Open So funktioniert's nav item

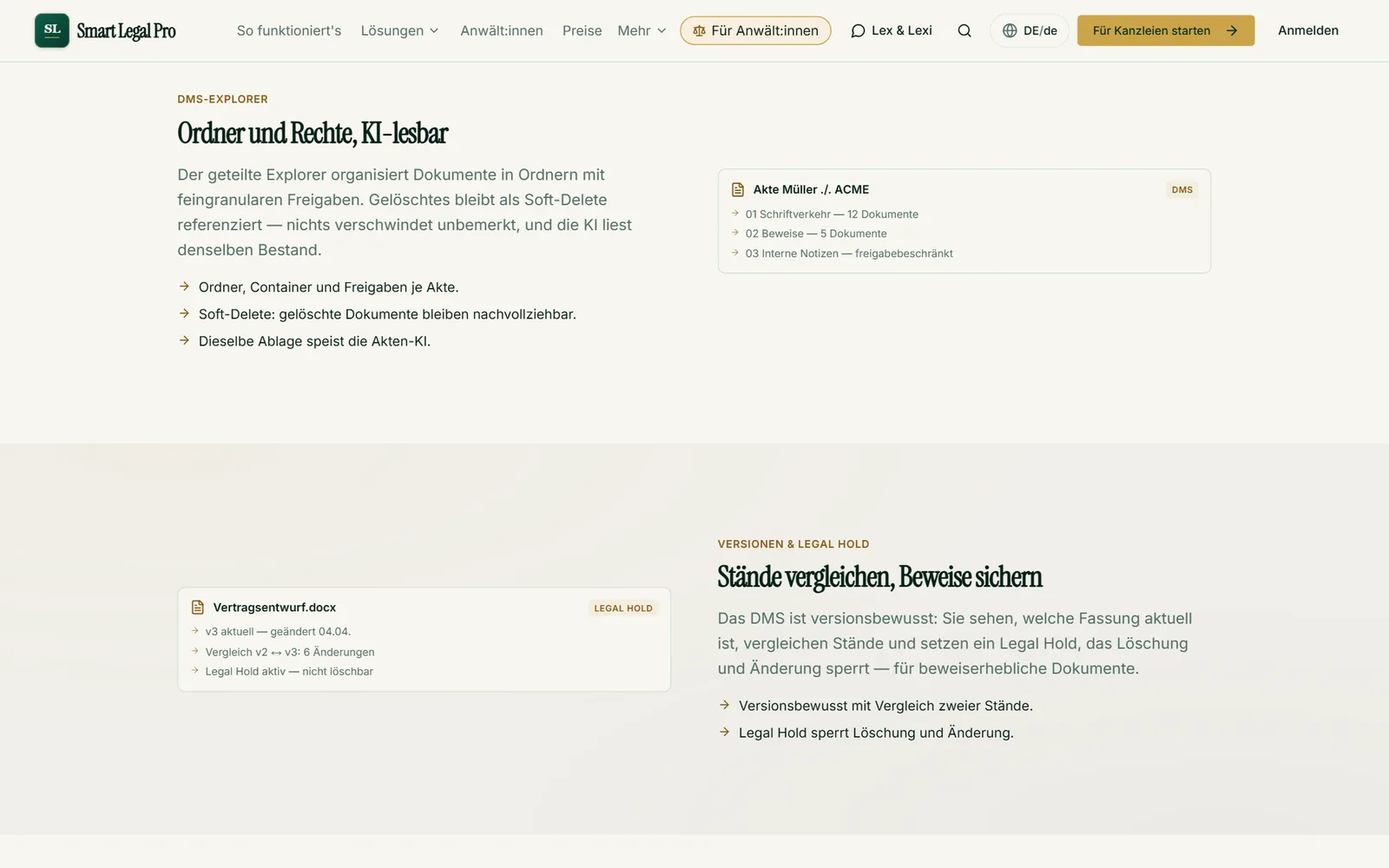tap(289, 30)
